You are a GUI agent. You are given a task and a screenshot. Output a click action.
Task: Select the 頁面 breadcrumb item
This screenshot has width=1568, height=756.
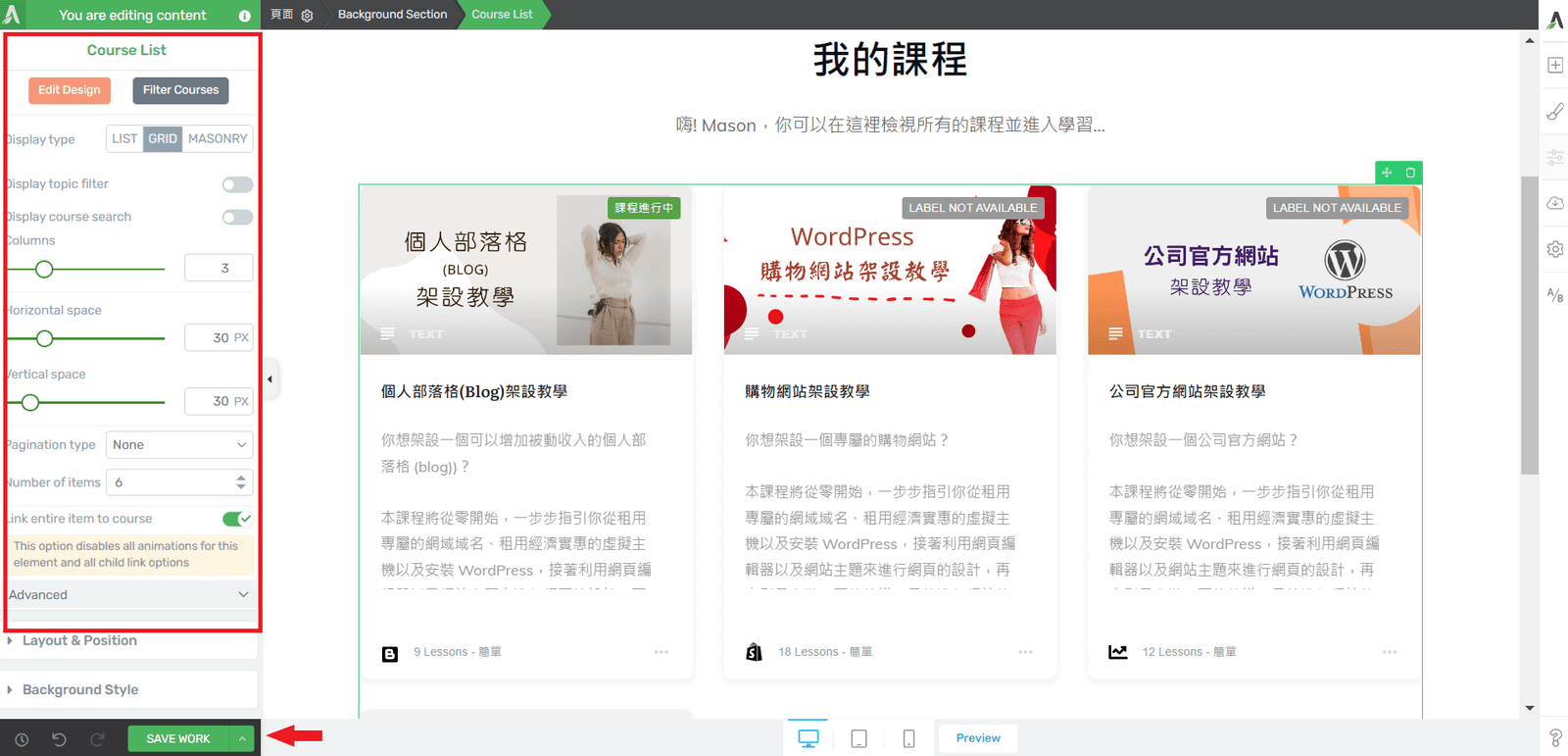pyautogui.click(x=281, y=15)
